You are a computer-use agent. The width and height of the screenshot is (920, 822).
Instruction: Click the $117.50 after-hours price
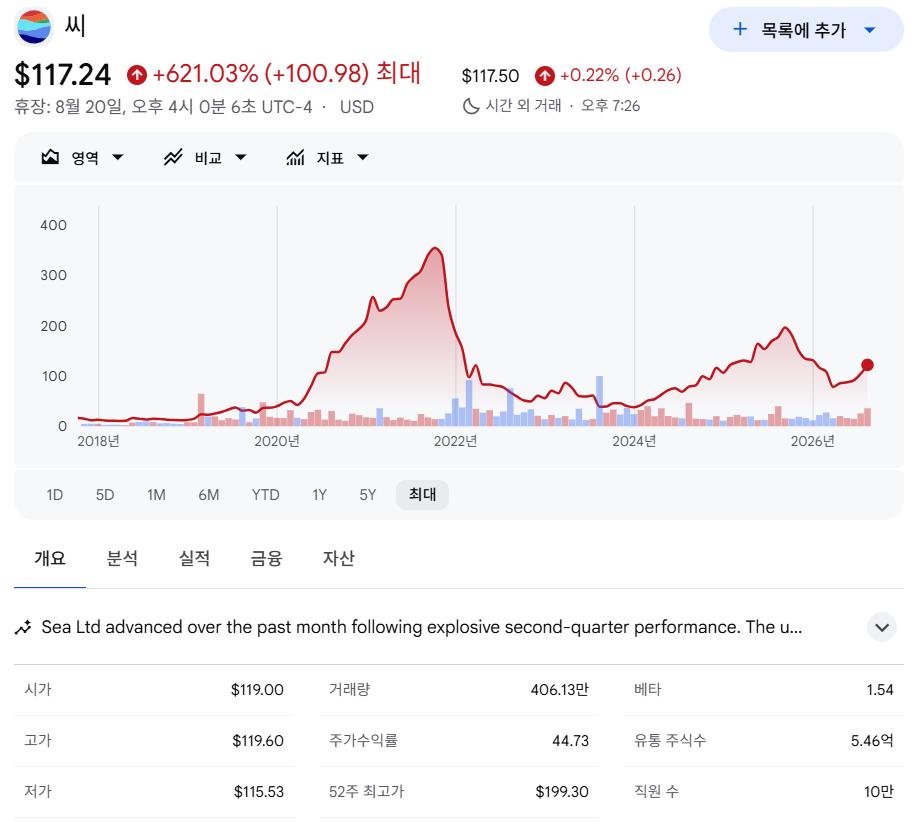491,76
